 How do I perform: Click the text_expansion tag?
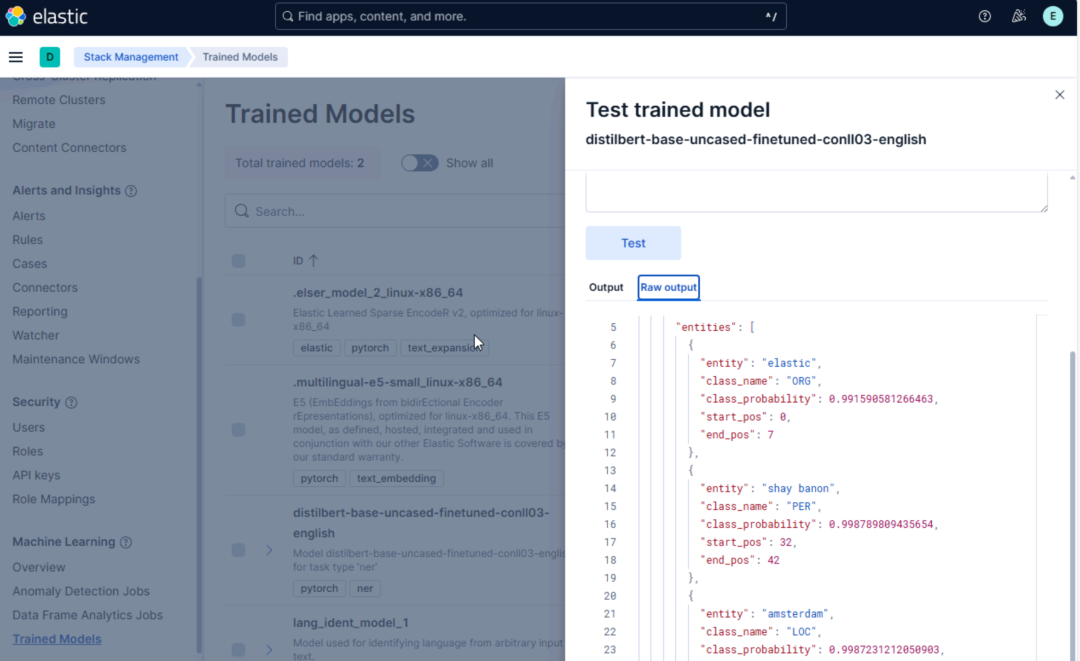(444, 348)
